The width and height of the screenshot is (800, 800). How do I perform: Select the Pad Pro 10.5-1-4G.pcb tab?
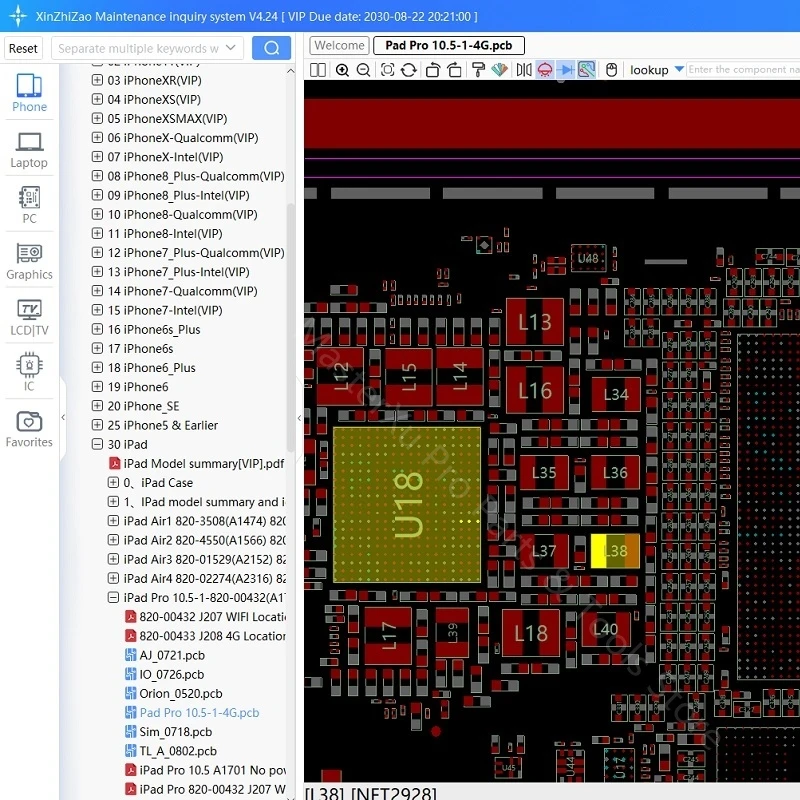click(x=448, y=45)
